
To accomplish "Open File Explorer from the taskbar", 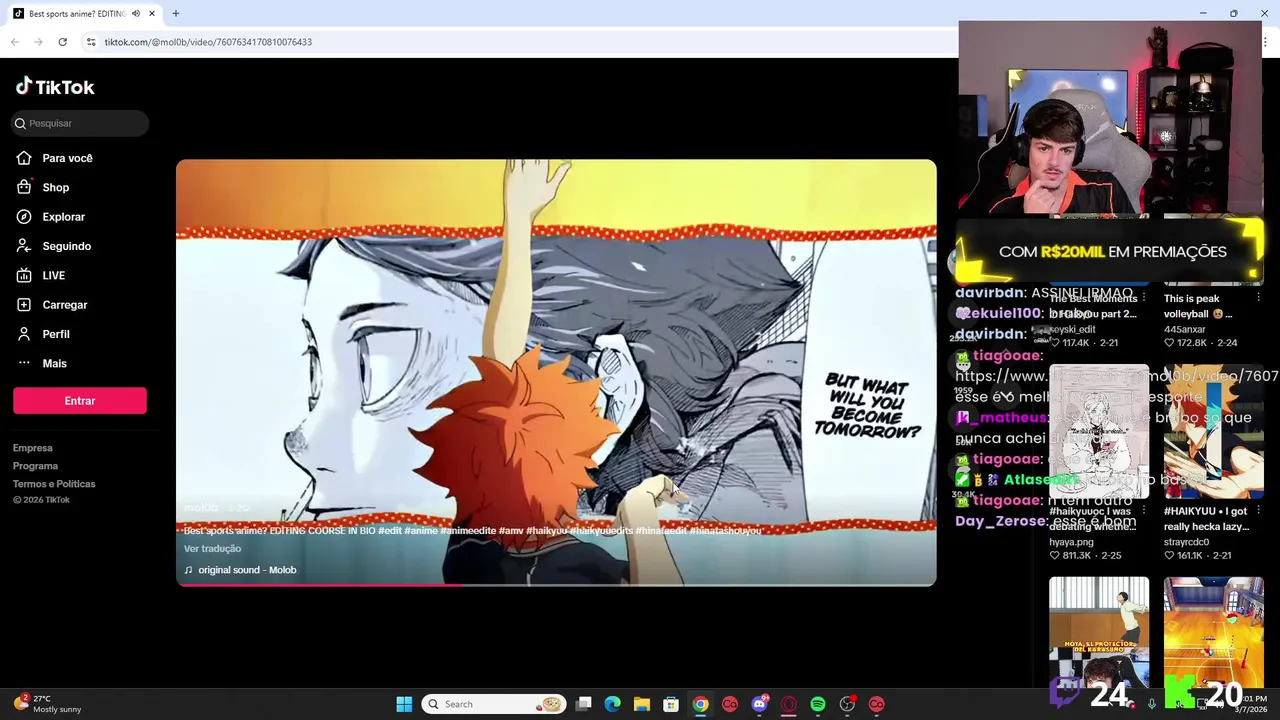I will pyautogui.click(x=642, y=704).
